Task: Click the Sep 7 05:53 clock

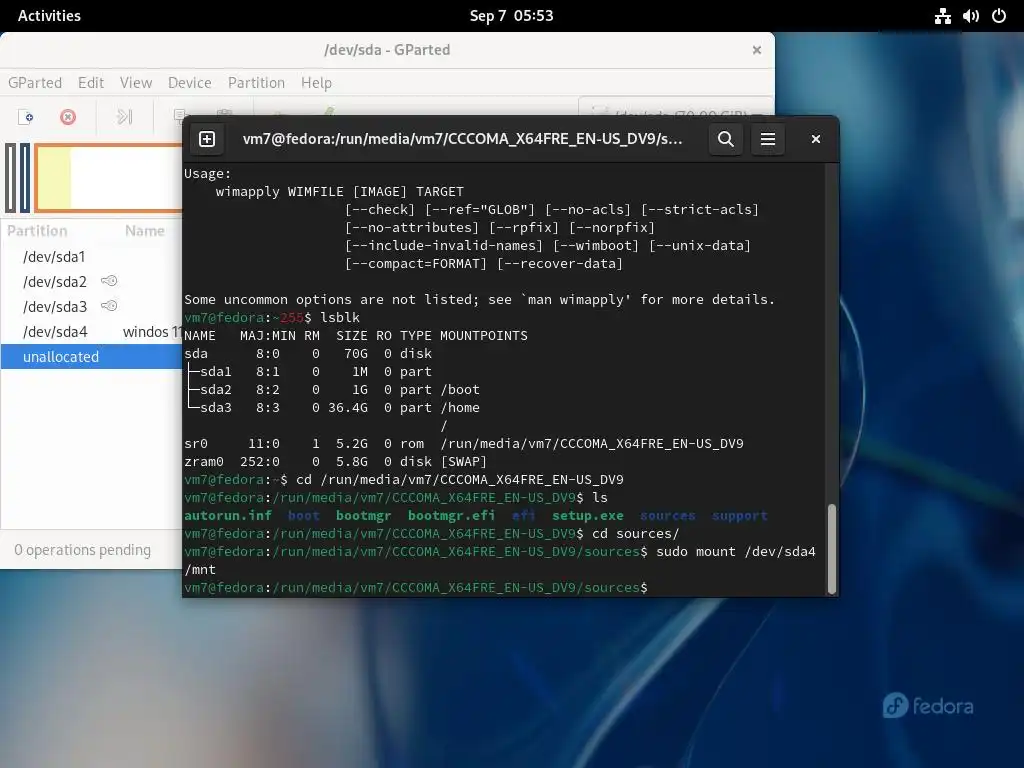Action: pos(511,16)
